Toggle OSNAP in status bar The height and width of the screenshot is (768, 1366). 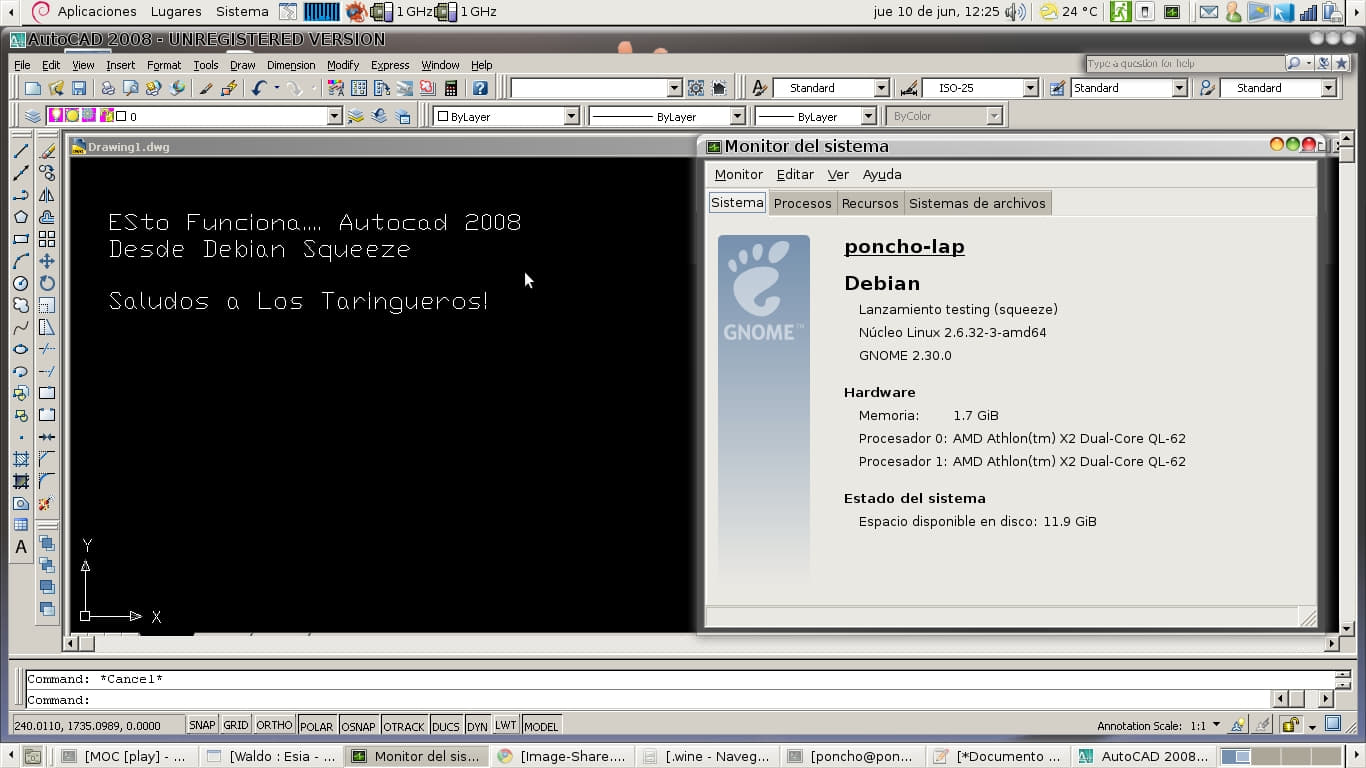point(358,726)
